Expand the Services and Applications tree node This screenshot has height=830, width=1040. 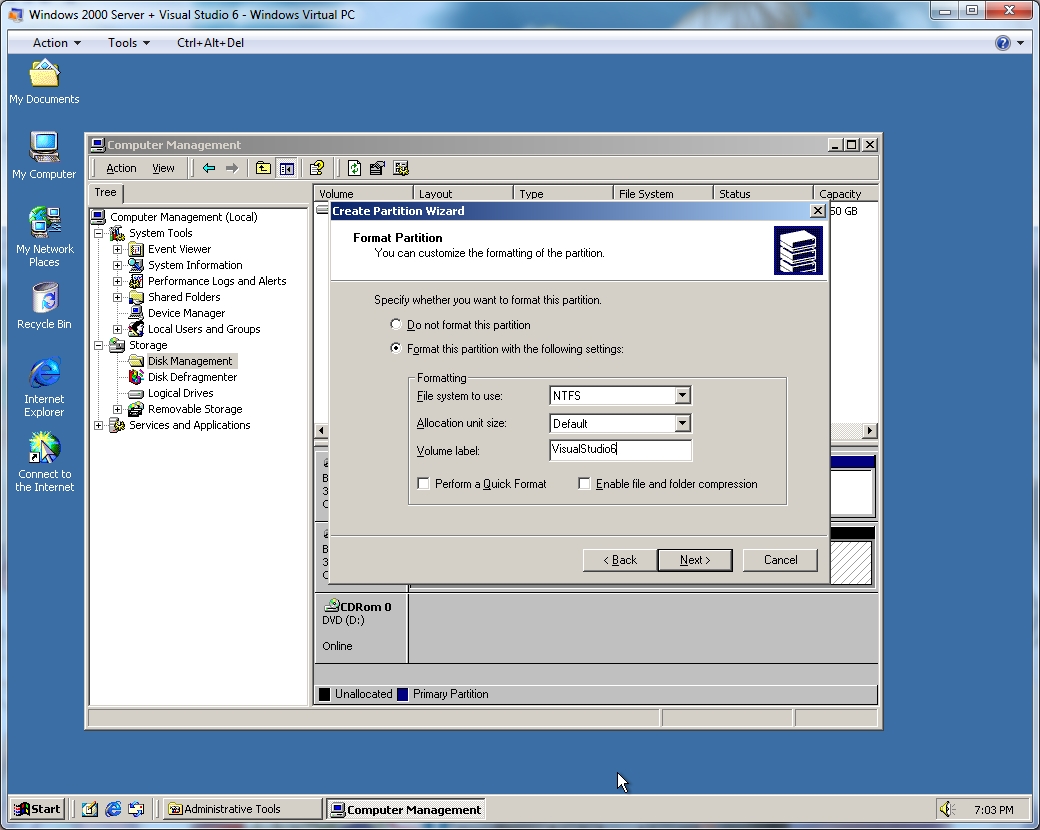tap(99, 425)
